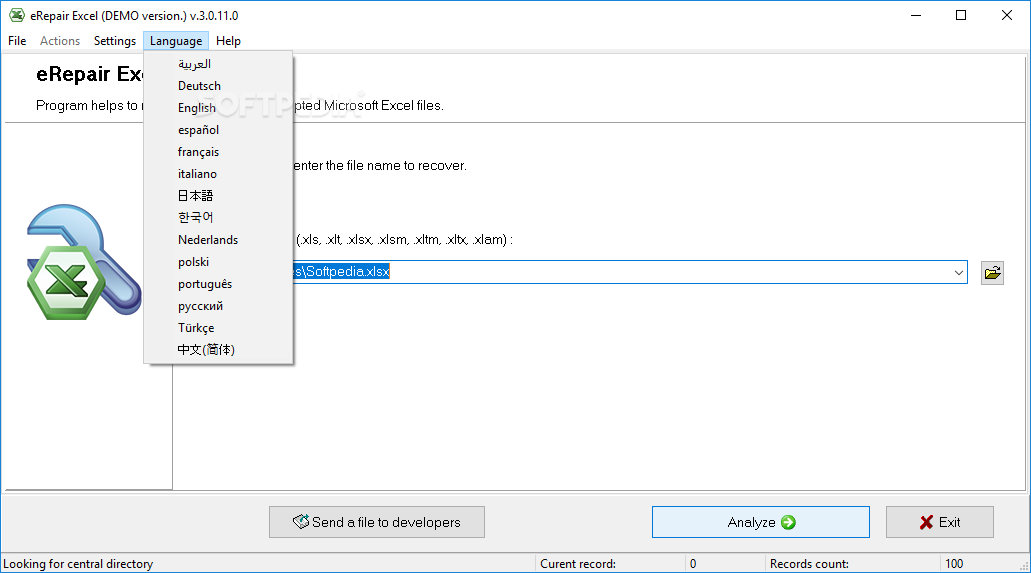Image resolution: width=1031 pixels, height=573 pixels.
Task: Select Korean (한국어) language
Action: (218, 217)
